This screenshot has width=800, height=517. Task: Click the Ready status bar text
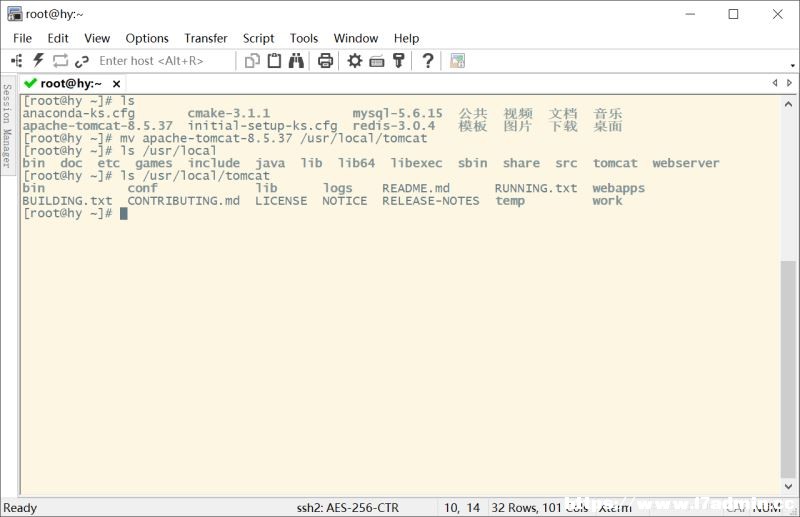tap(20, 508)
